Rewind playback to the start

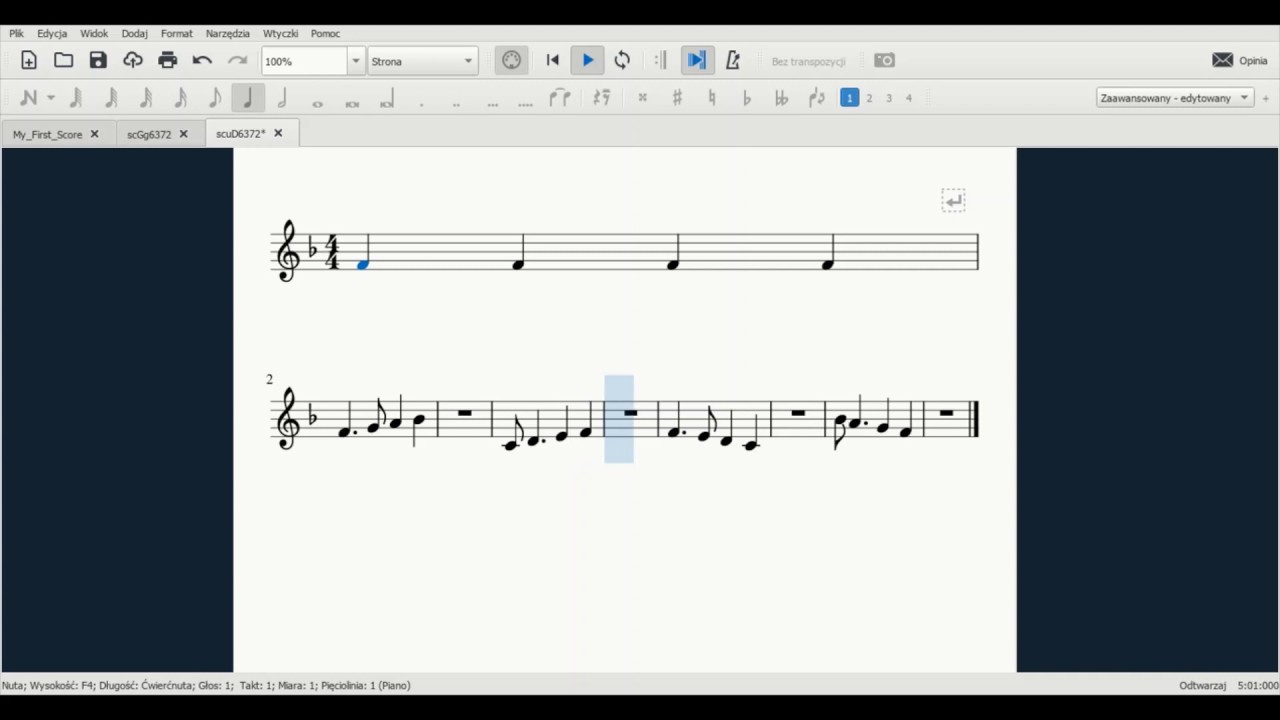click(x=552, y=60)
